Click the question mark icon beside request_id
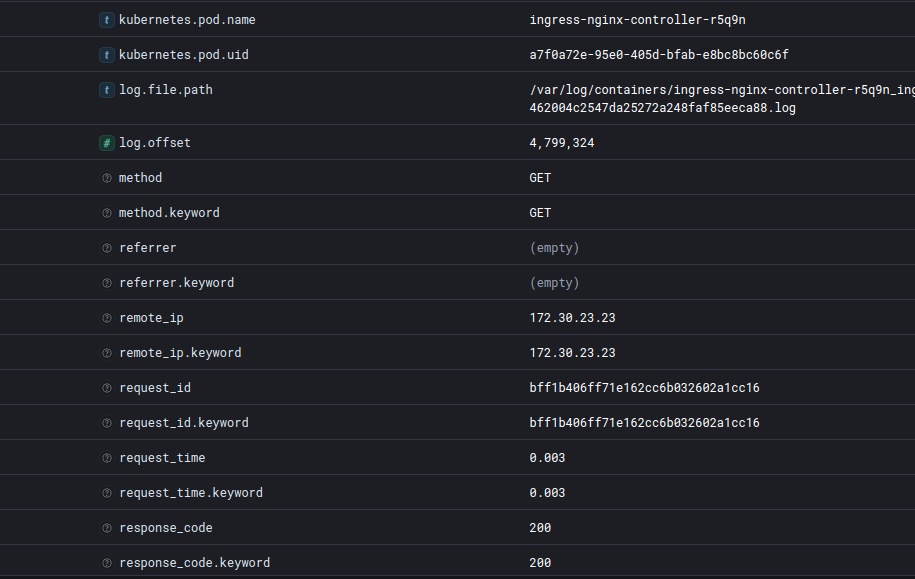Image resolution: width=915 pixels, height=579 pixels. coord(106,388)
